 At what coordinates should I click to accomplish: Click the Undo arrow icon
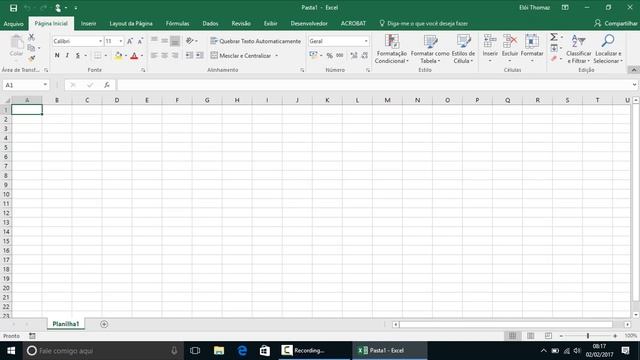coord(27,8)
